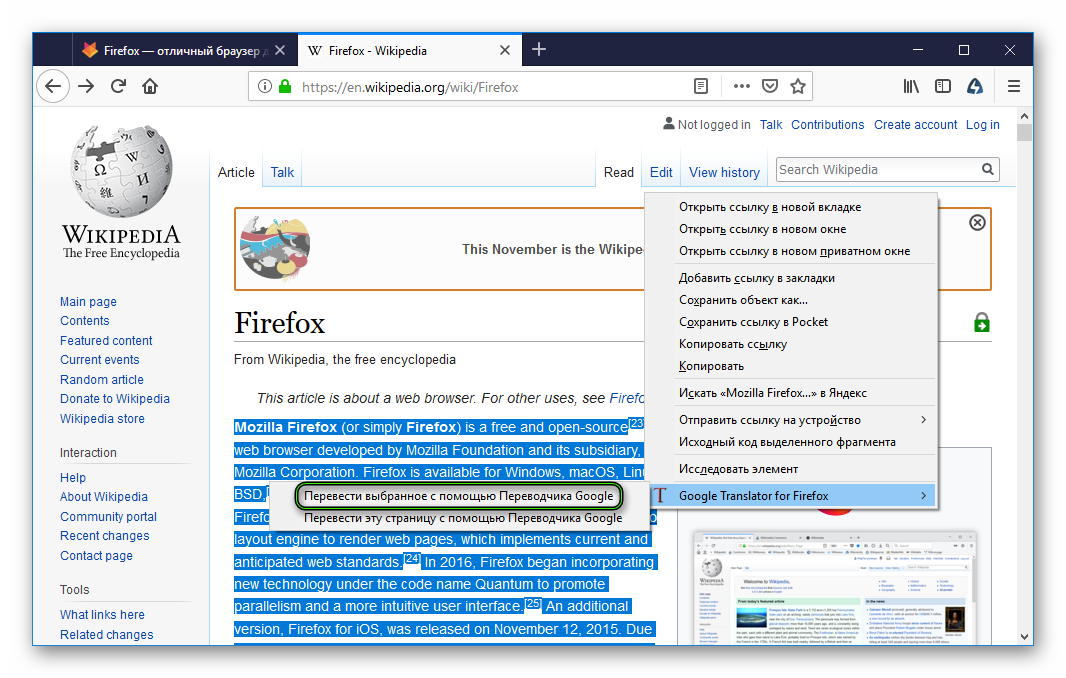Click the browser Back arrow button
The image size is (1066, 678).
[53, 86]
